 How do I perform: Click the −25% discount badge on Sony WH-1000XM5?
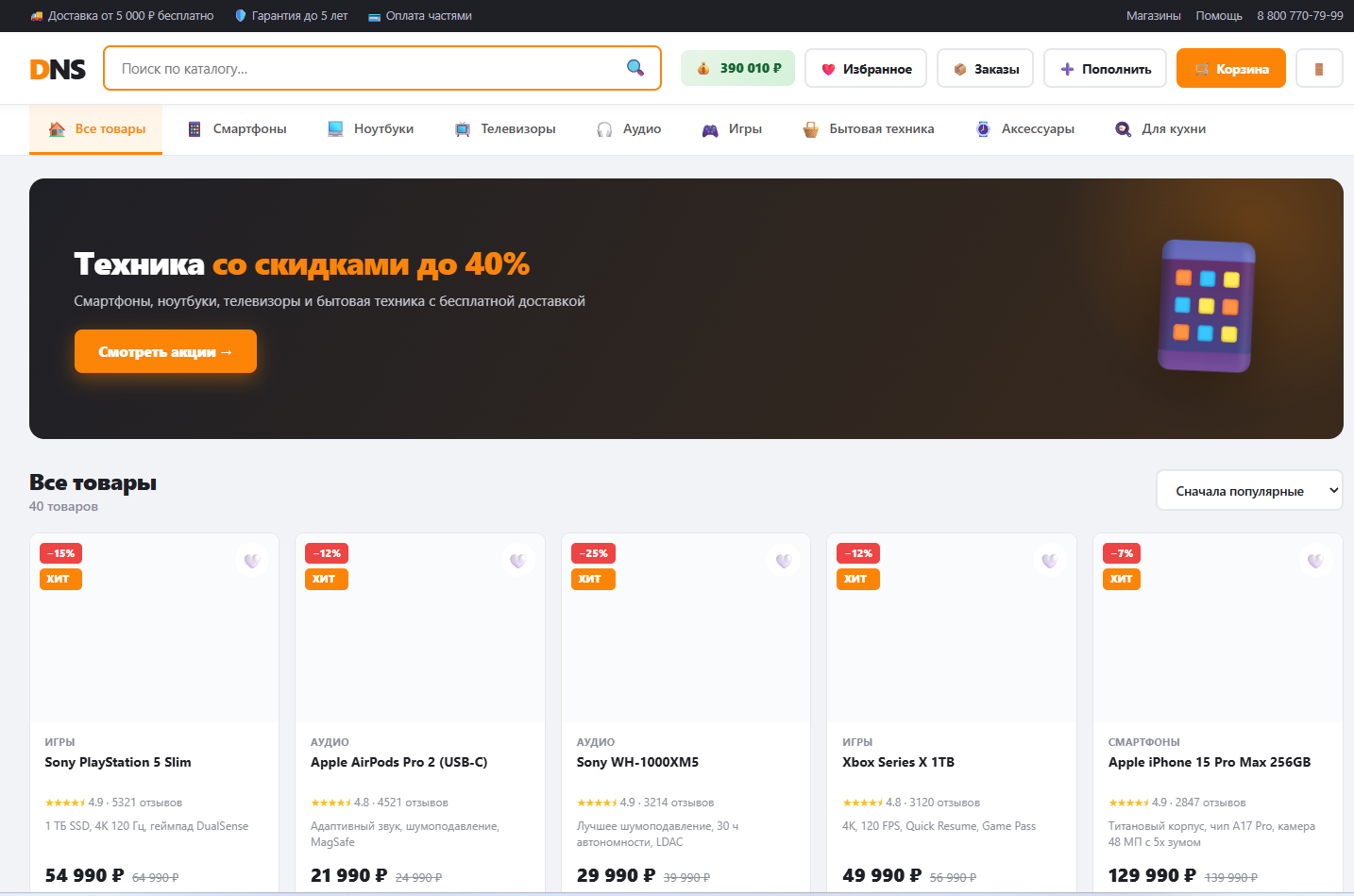coord(594,553)
